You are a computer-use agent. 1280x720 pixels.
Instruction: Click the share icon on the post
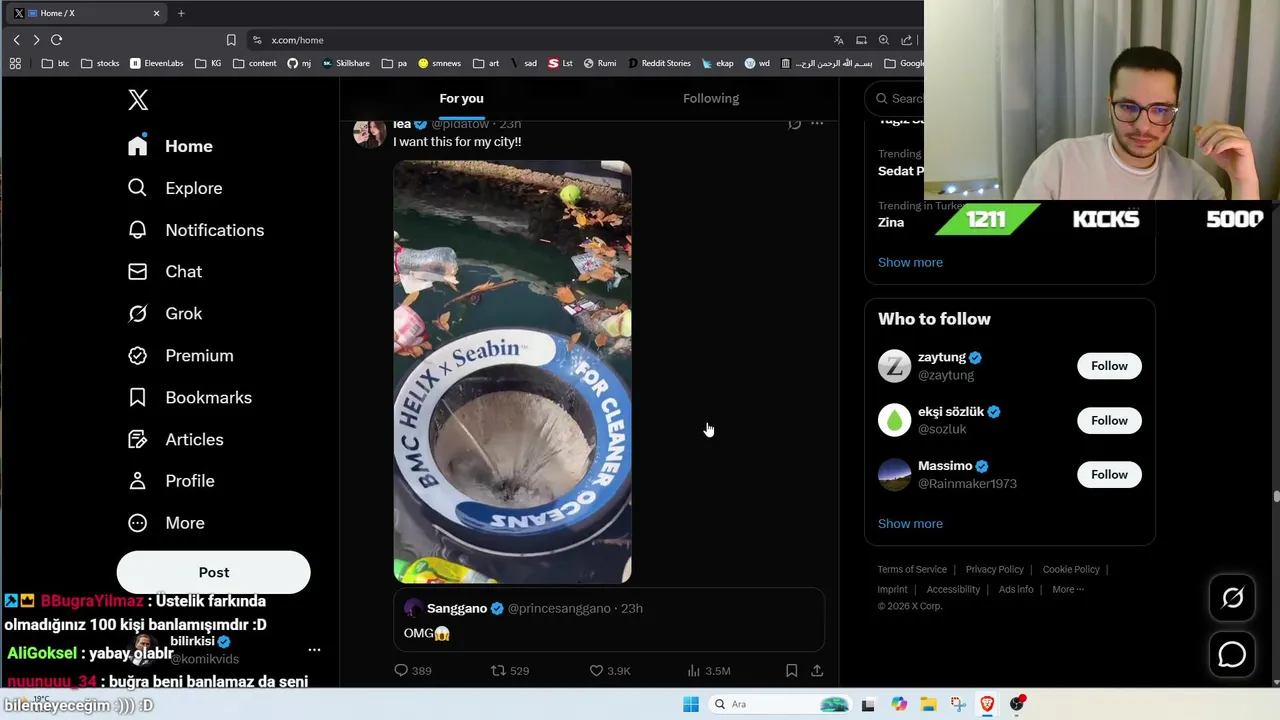click(x=817, y=670)
